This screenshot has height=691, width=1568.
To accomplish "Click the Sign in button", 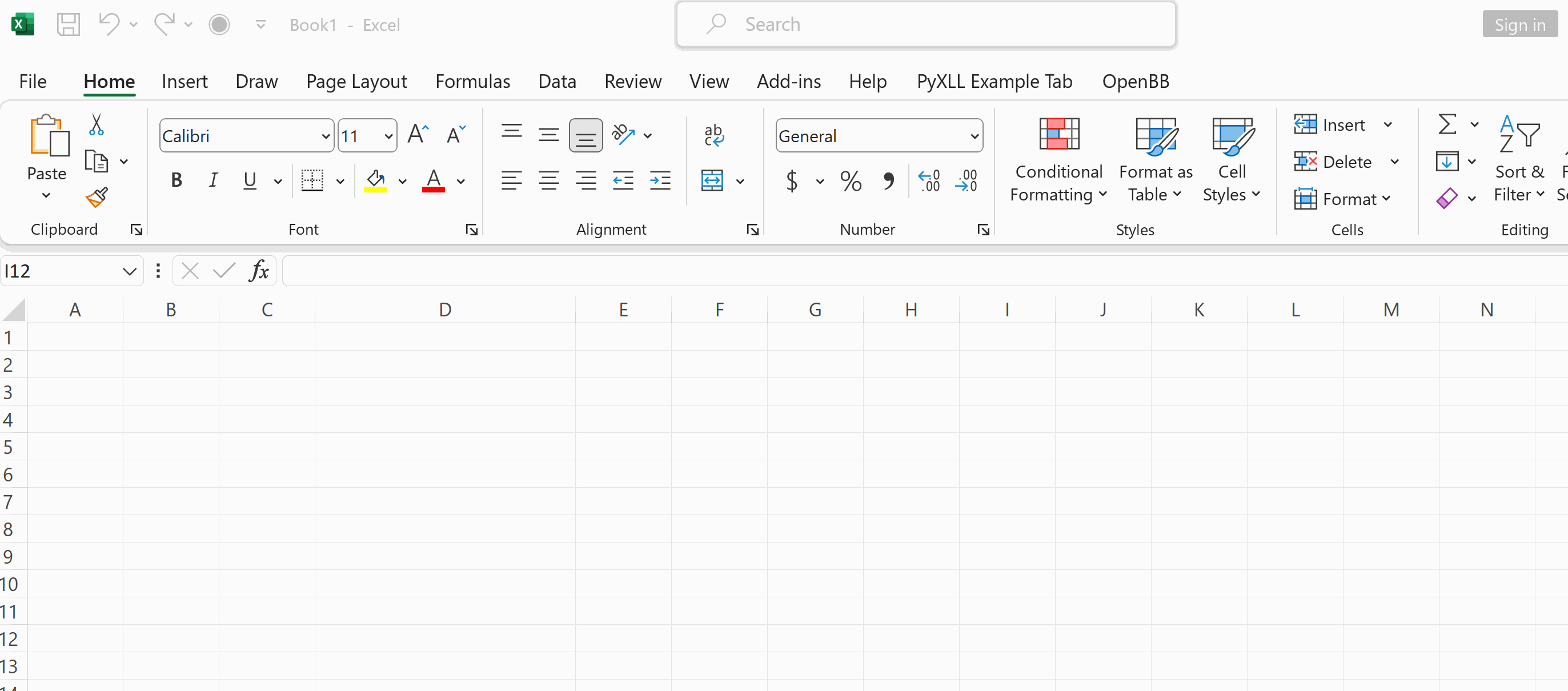I will (x=1519, y=25).
